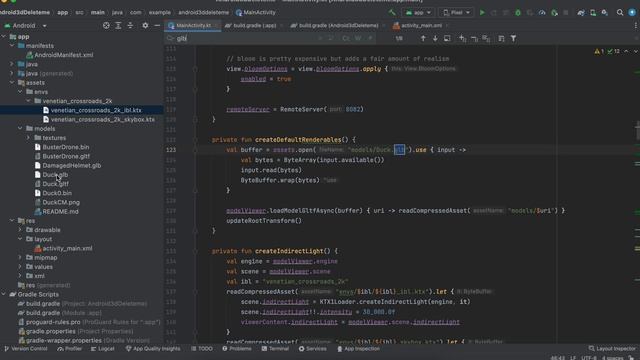Click MainActivity in the breadcrumb bar
Image resolution: width=640 pixels, height=360 pixels.
tap(256, 13)
